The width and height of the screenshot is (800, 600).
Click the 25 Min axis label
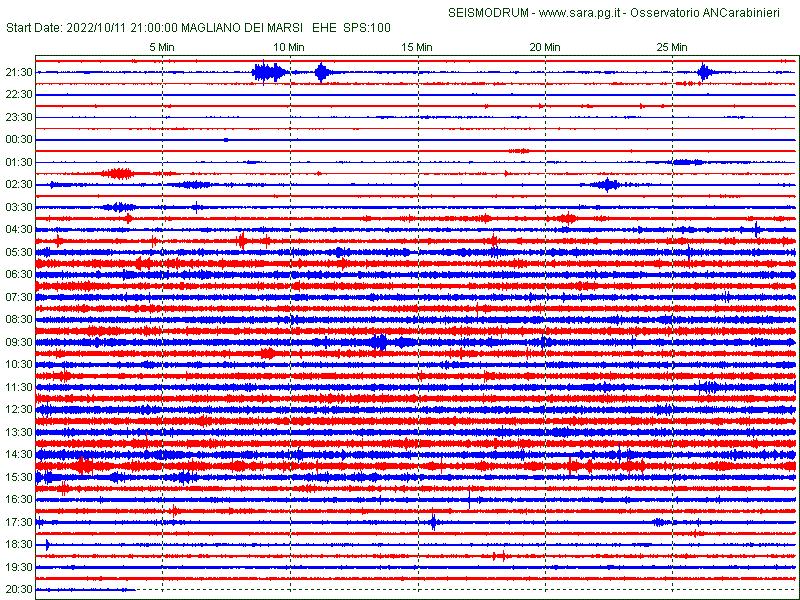672,47
